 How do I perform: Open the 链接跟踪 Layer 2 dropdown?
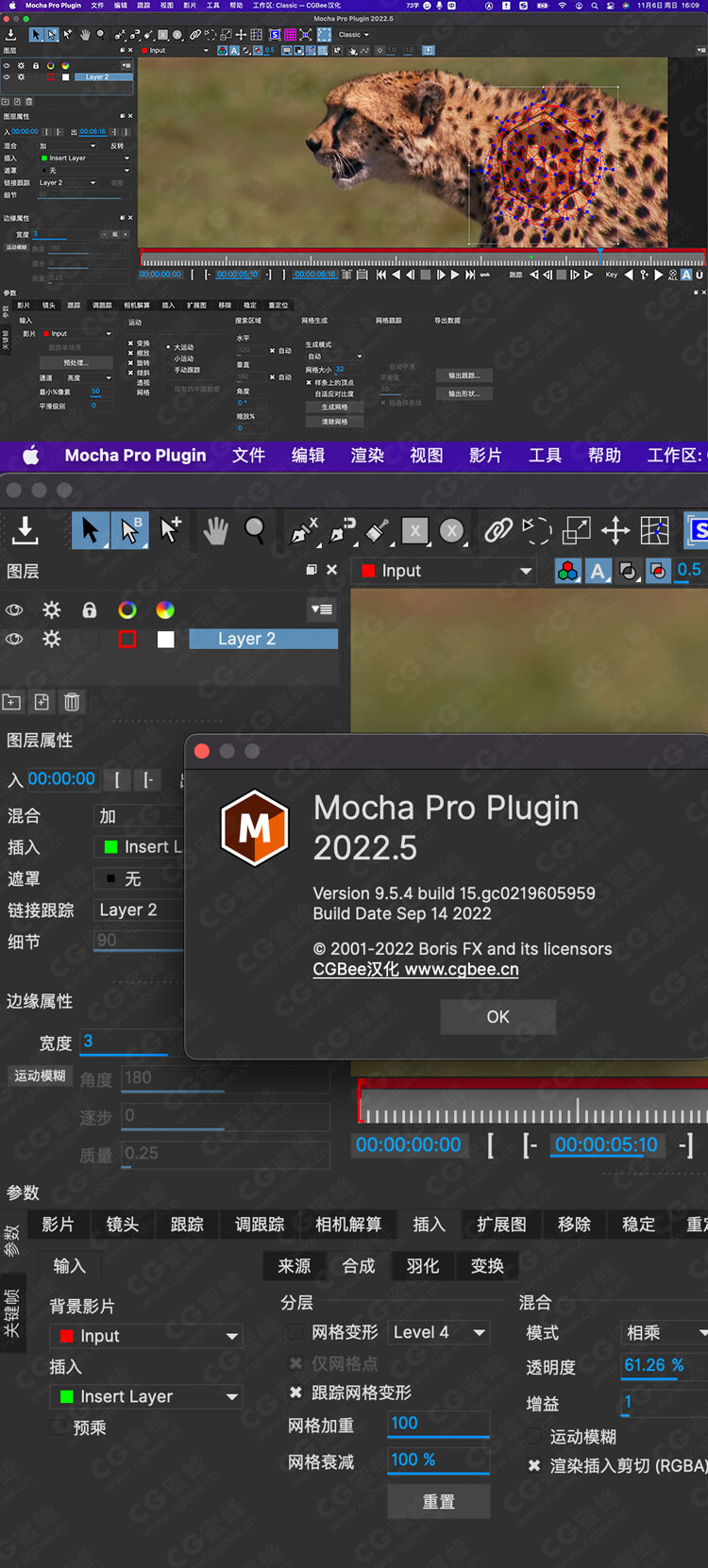pyautogui.click(x=140, y=909)
